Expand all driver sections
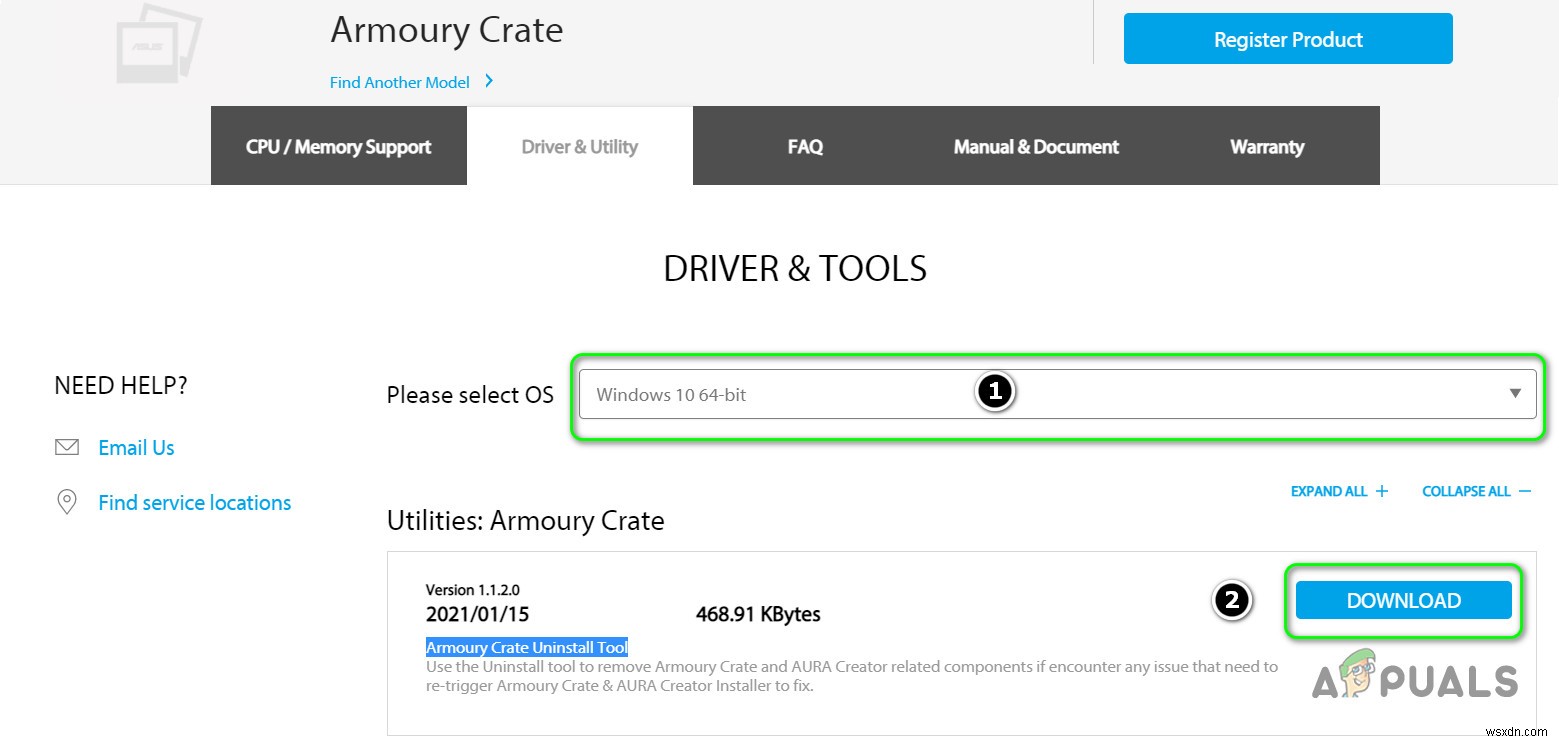 pyautogui.click(x=1339, y=491)
